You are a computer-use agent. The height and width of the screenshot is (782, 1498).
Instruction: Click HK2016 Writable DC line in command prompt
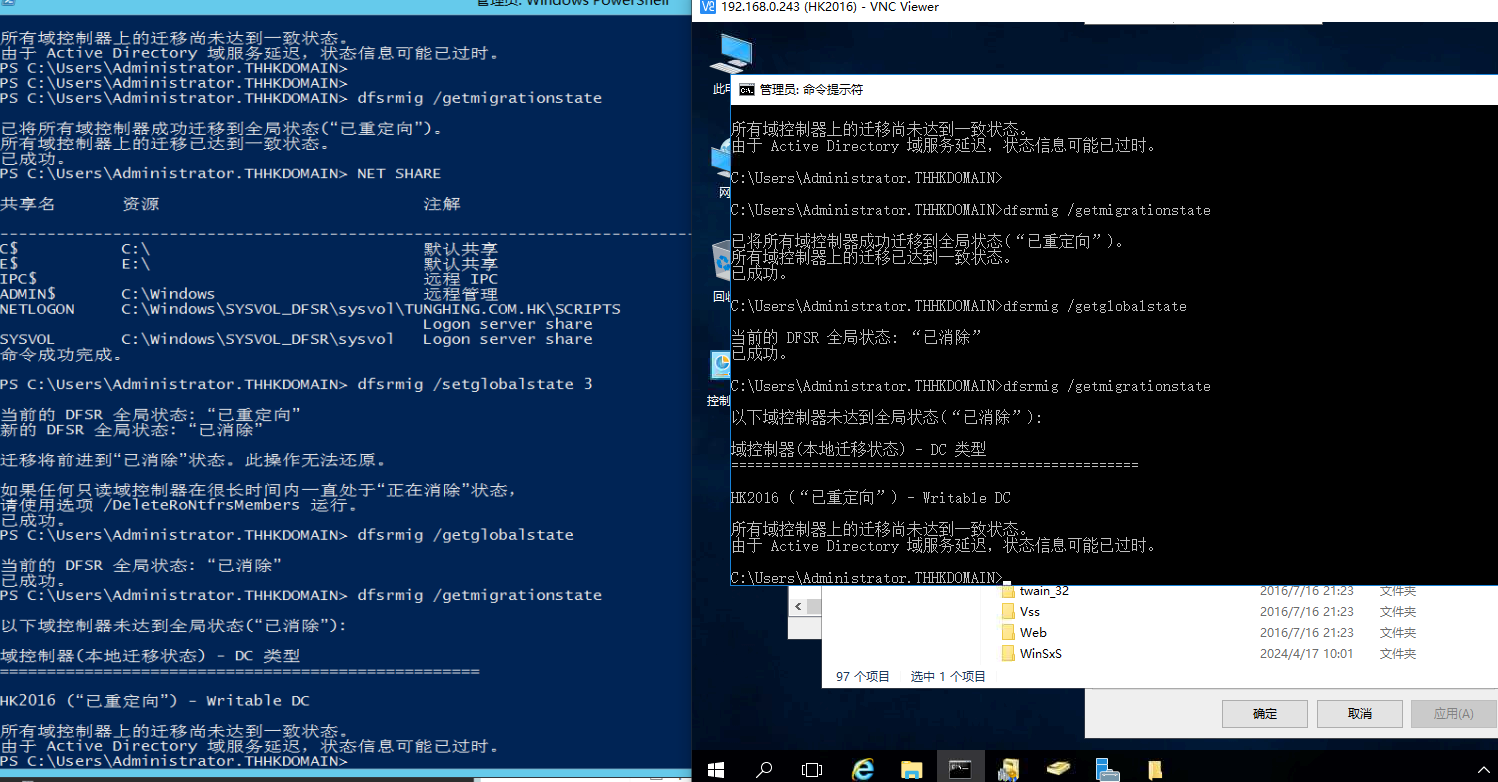tap(871, 497)
